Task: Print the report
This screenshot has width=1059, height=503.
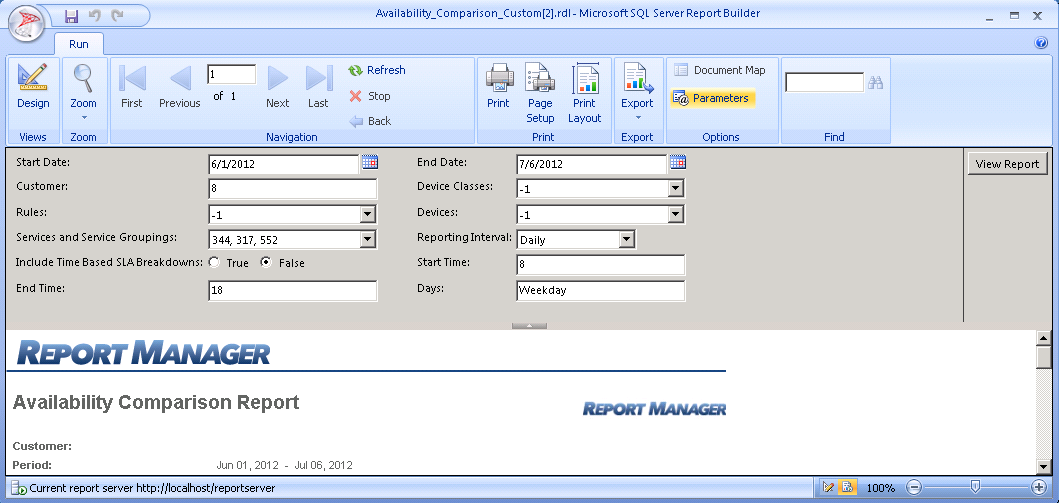Action: pyautogui.click(x=498, y=87)
